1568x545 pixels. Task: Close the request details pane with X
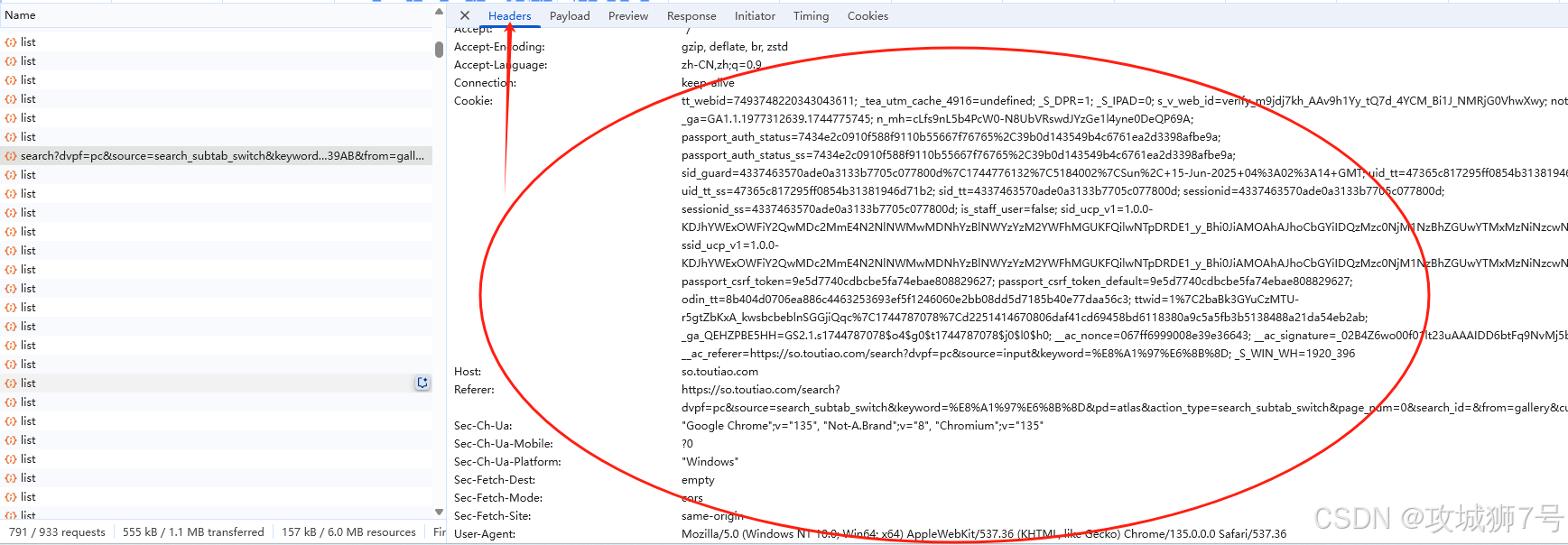pos(465,15)
